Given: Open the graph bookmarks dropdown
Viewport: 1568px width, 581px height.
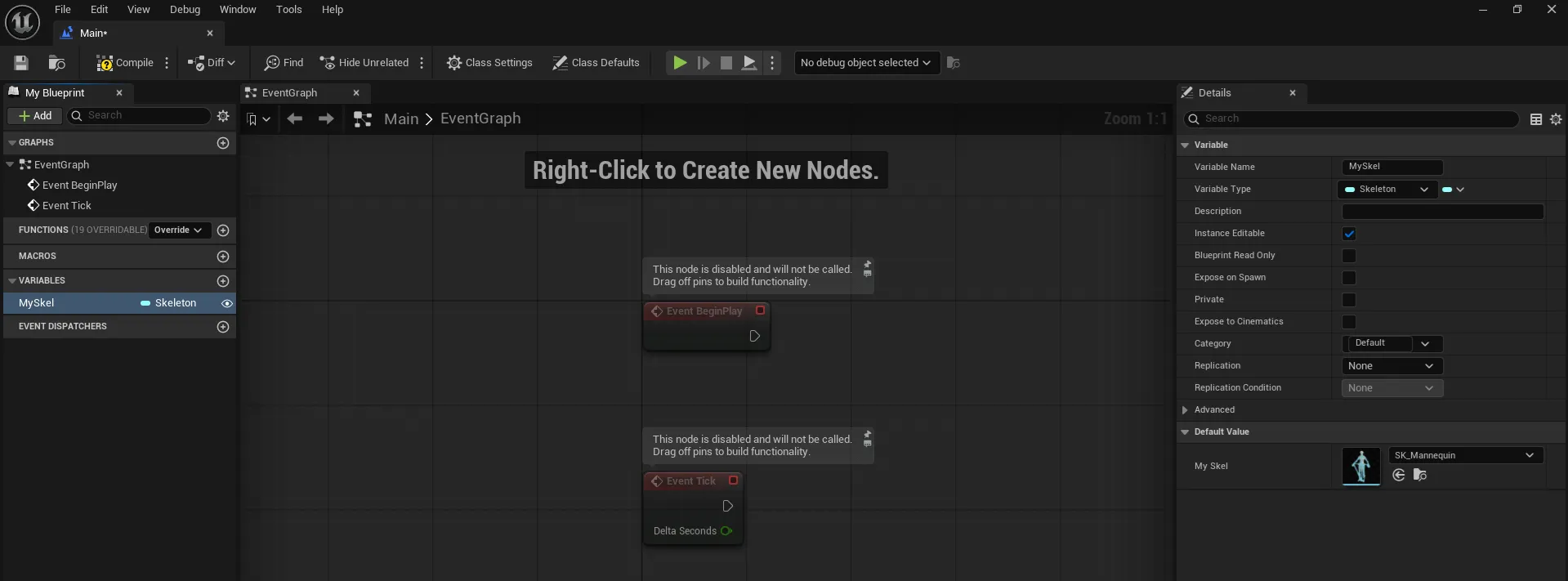Looking at the screenshot, I should 258,119.
